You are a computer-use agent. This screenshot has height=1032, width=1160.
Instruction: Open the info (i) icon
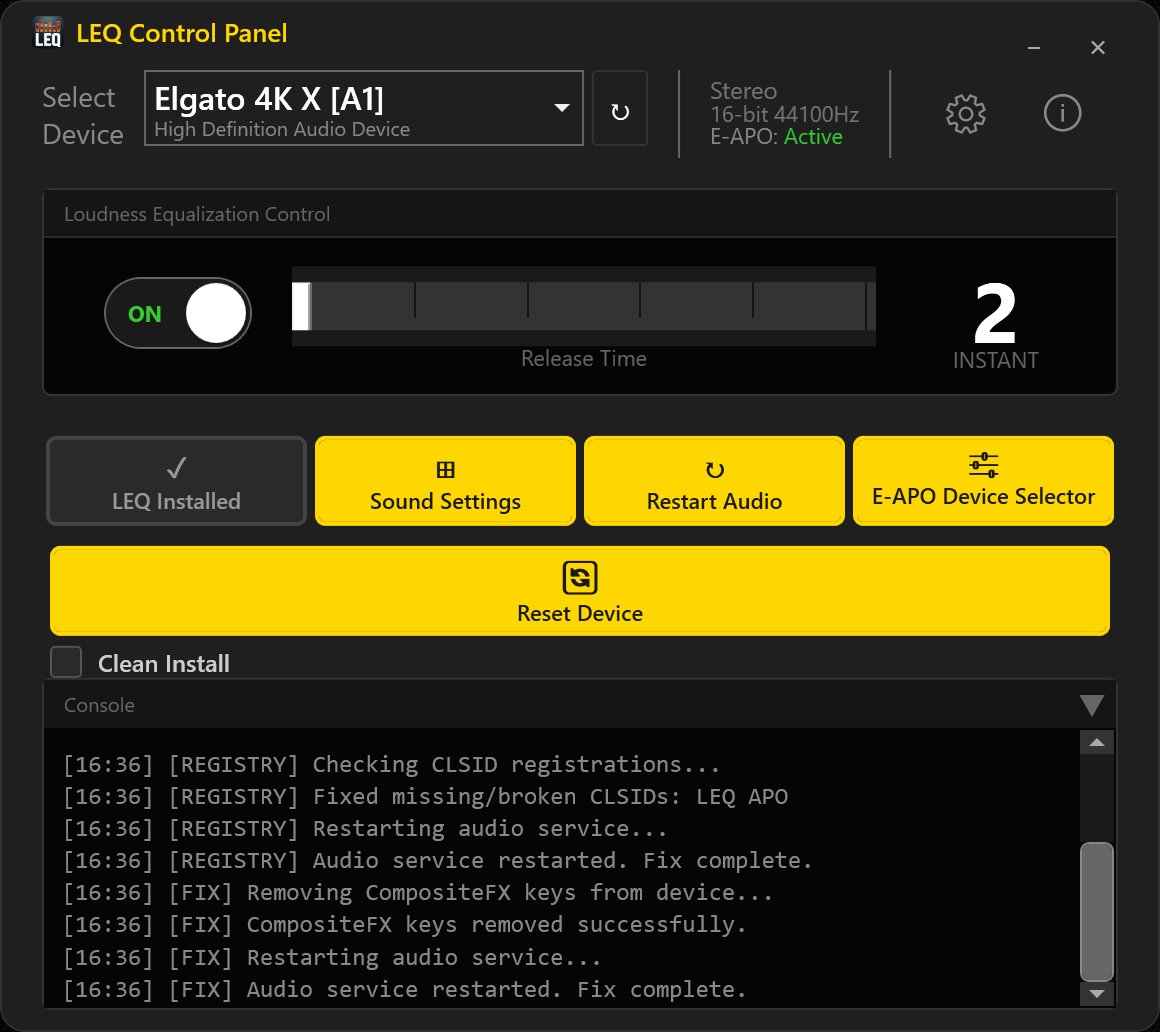pyautogui.click(x=1062, y=113)
